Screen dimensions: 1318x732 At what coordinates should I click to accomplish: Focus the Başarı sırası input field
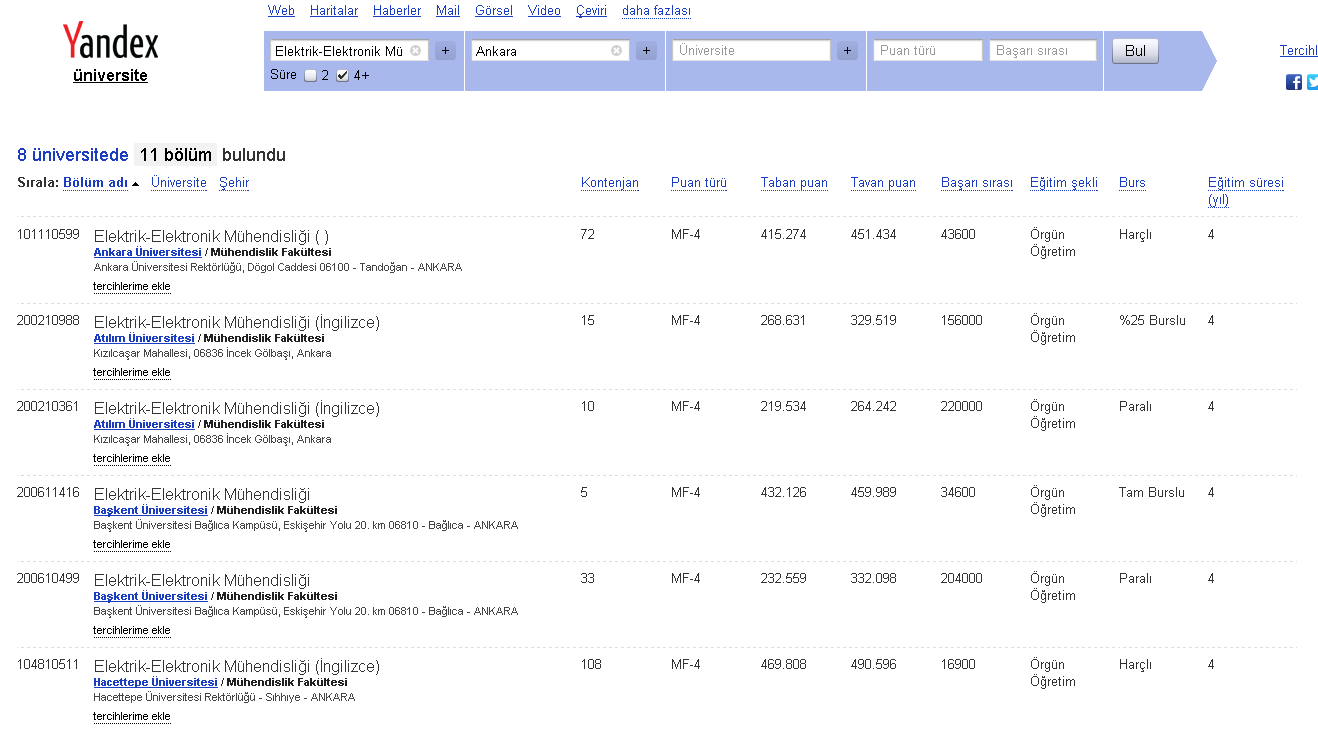pyautogui.click(x=1043, y=50)
